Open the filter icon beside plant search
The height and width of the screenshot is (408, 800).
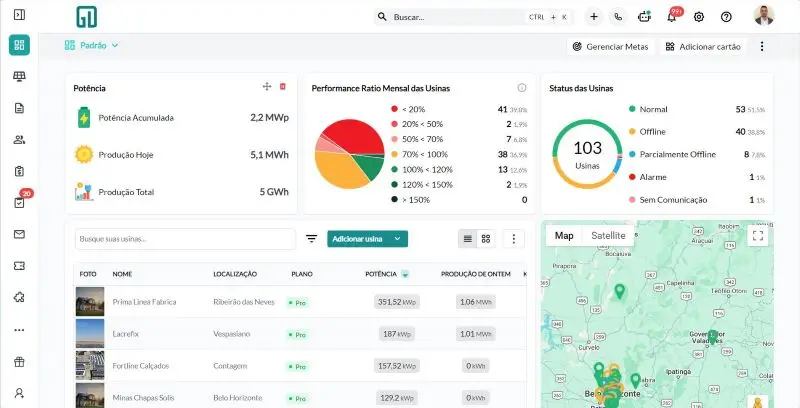click(x=312, y=239)
